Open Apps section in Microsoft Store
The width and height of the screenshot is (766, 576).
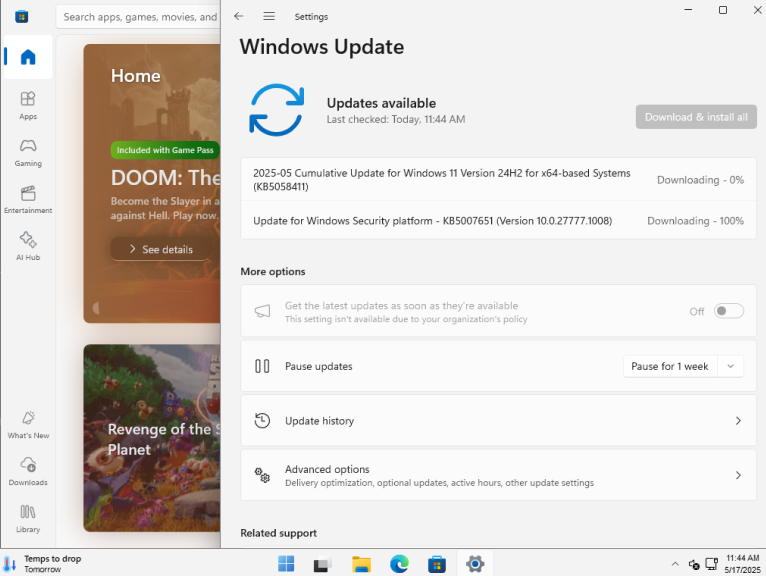coord(28,106)
